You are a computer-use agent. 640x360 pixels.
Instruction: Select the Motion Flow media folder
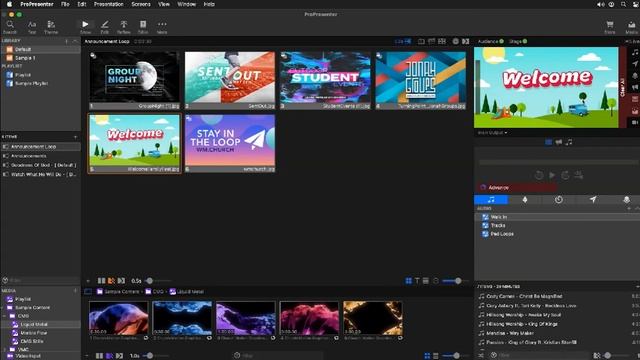coord(40,333)
